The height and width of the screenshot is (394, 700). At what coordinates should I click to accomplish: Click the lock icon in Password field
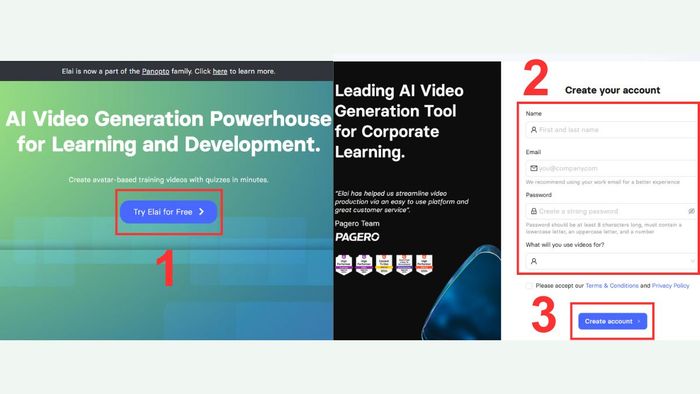(x=533, y=211)
